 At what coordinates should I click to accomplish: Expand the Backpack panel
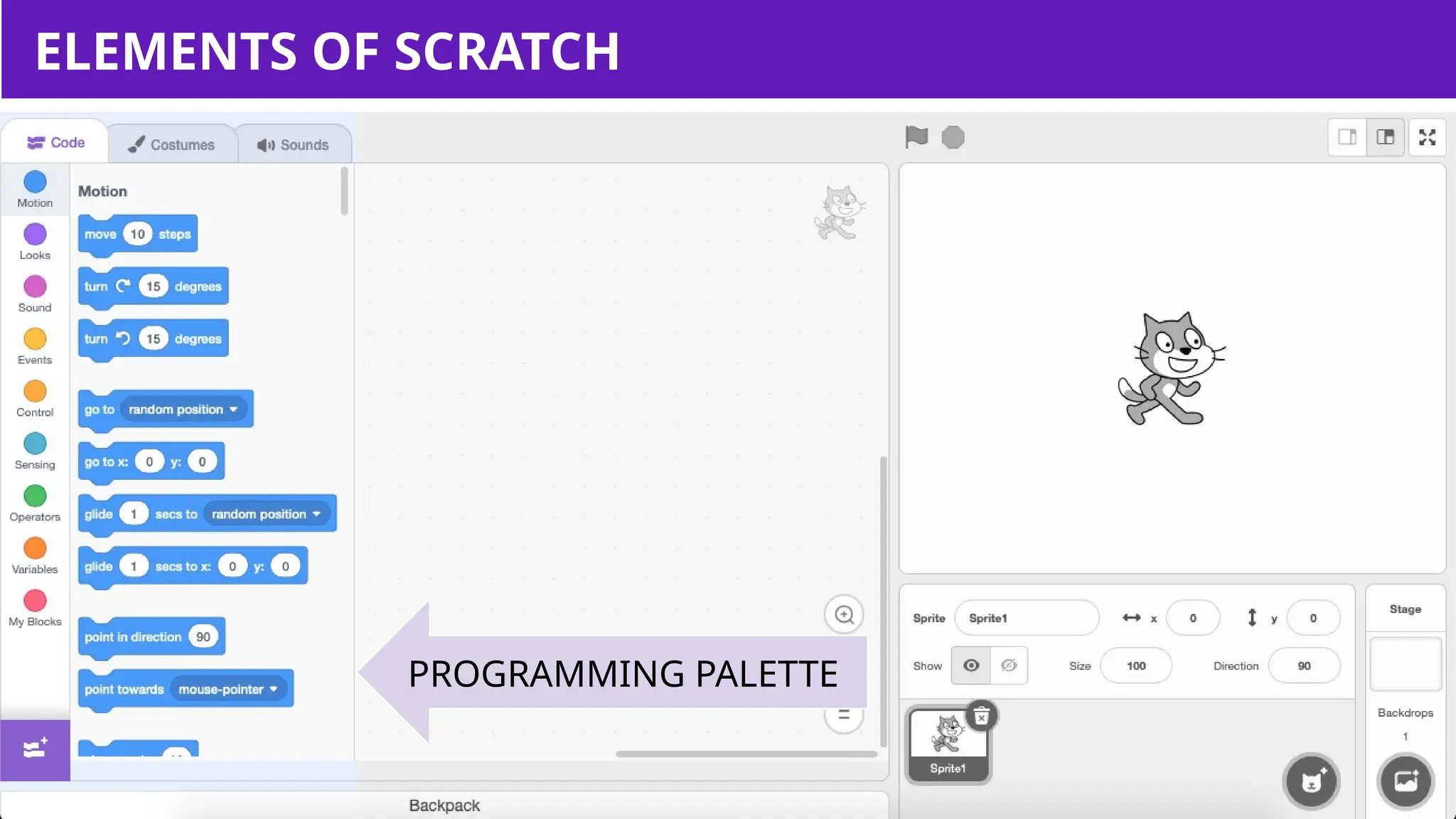pyautogui.click(x=444, y=805)
